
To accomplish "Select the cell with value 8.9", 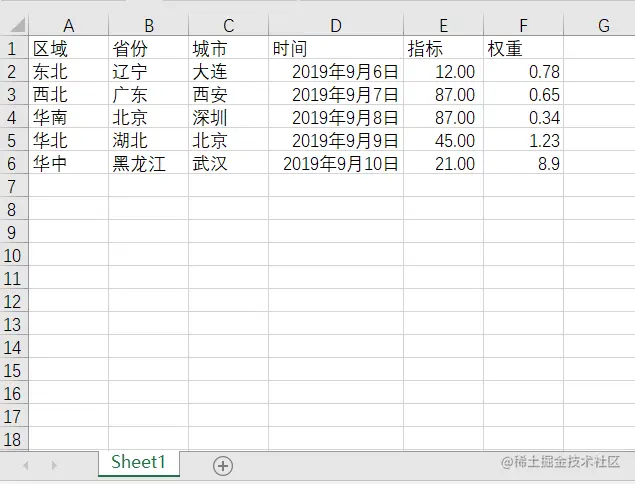I will pyautogui.click(x=523, y=164).
